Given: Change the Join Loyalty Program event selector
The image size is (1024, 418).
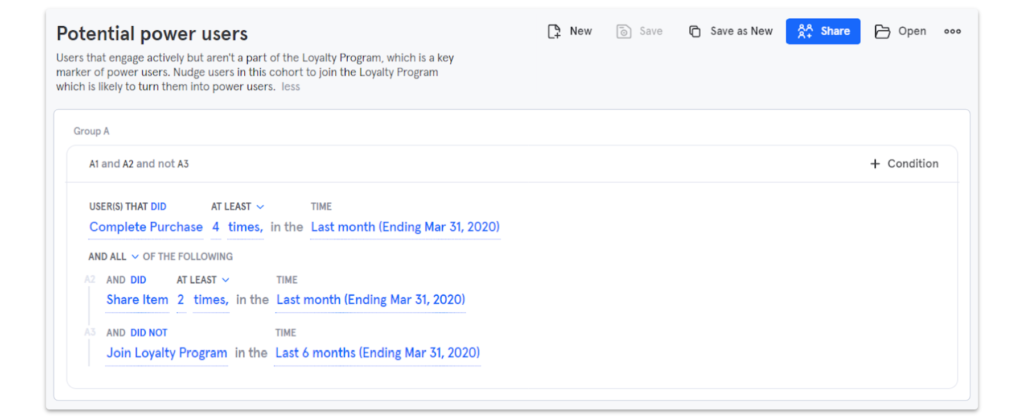Looking at the screenshot, I should [167, 353].
